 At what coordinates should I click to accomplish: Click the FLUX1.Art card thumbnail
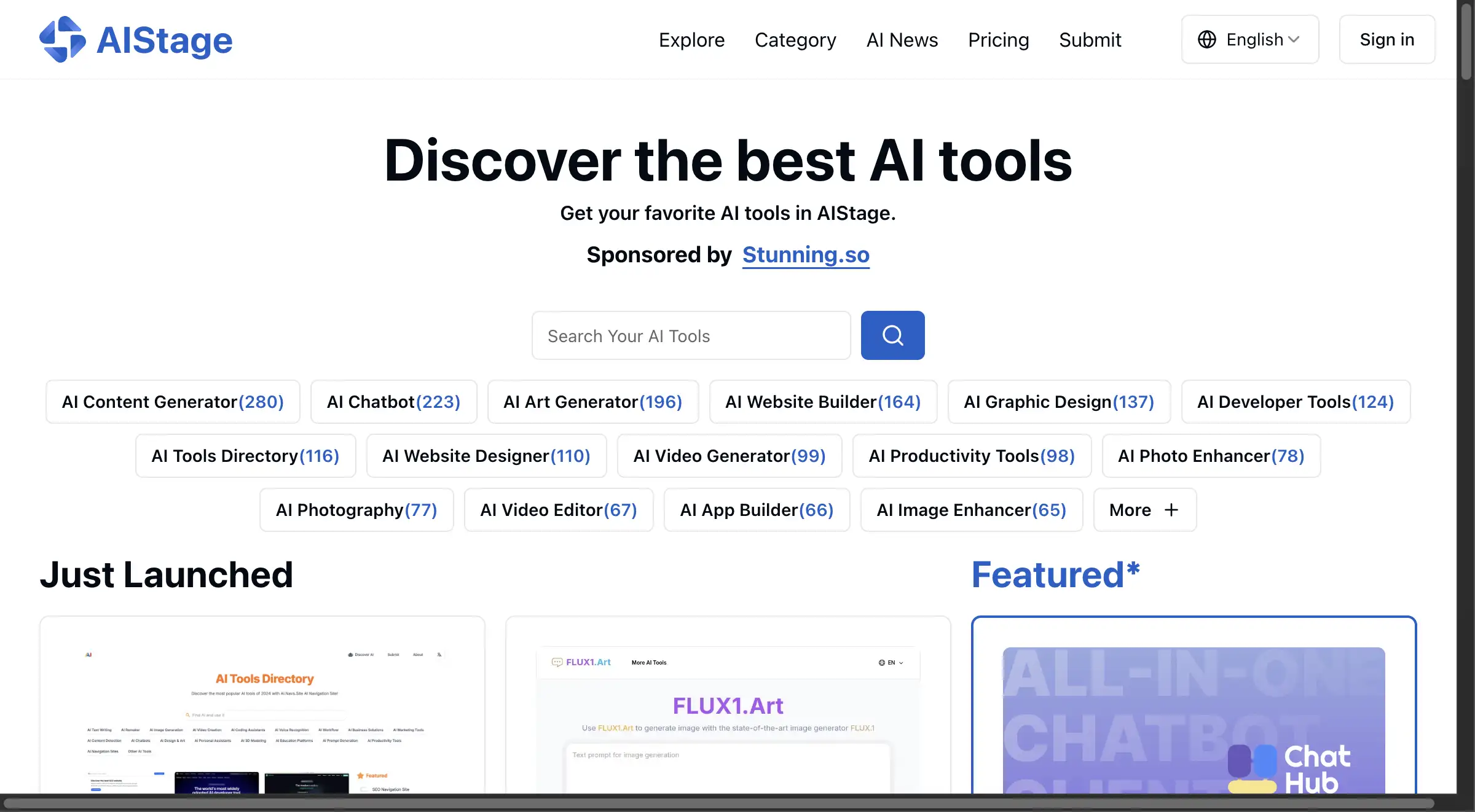tap(728, 714)
